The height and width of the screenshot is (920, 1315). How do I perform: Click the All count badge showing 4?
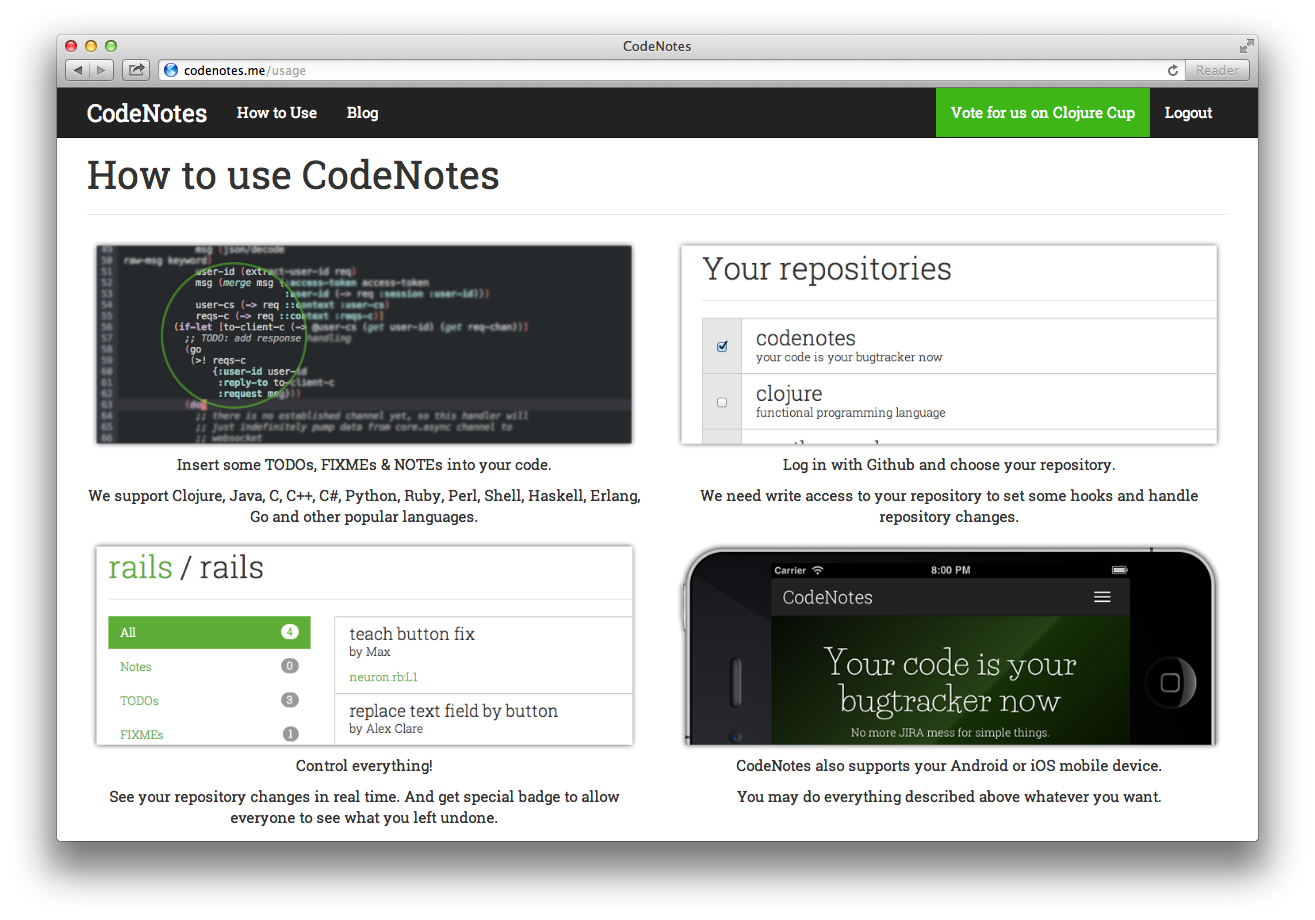pos(290,632)
